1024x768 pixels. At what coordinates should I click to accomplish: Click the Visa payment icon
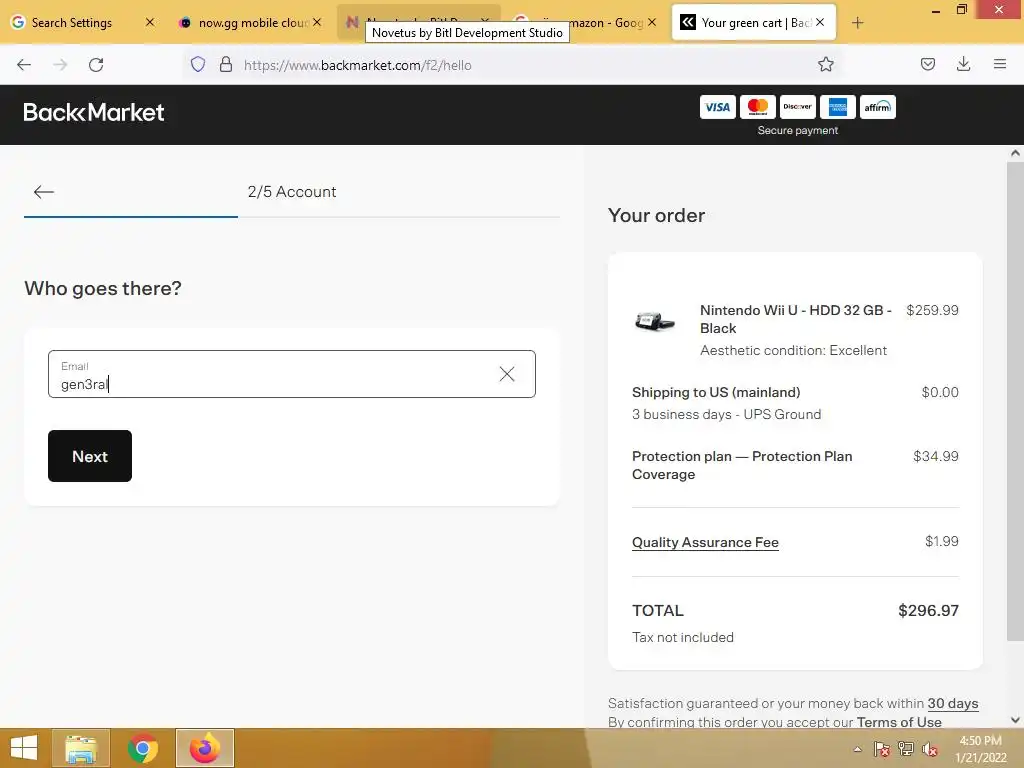click(x=717, y=107)
